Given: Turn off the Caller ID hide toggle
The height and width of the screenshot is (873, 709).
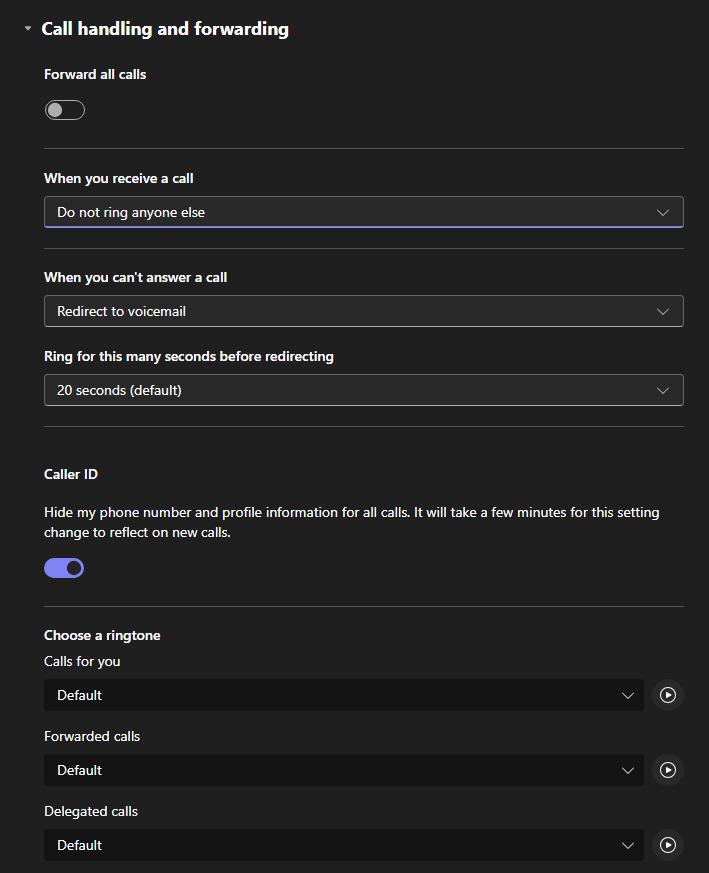Looking at the screenshot, I should coord(64,568).
